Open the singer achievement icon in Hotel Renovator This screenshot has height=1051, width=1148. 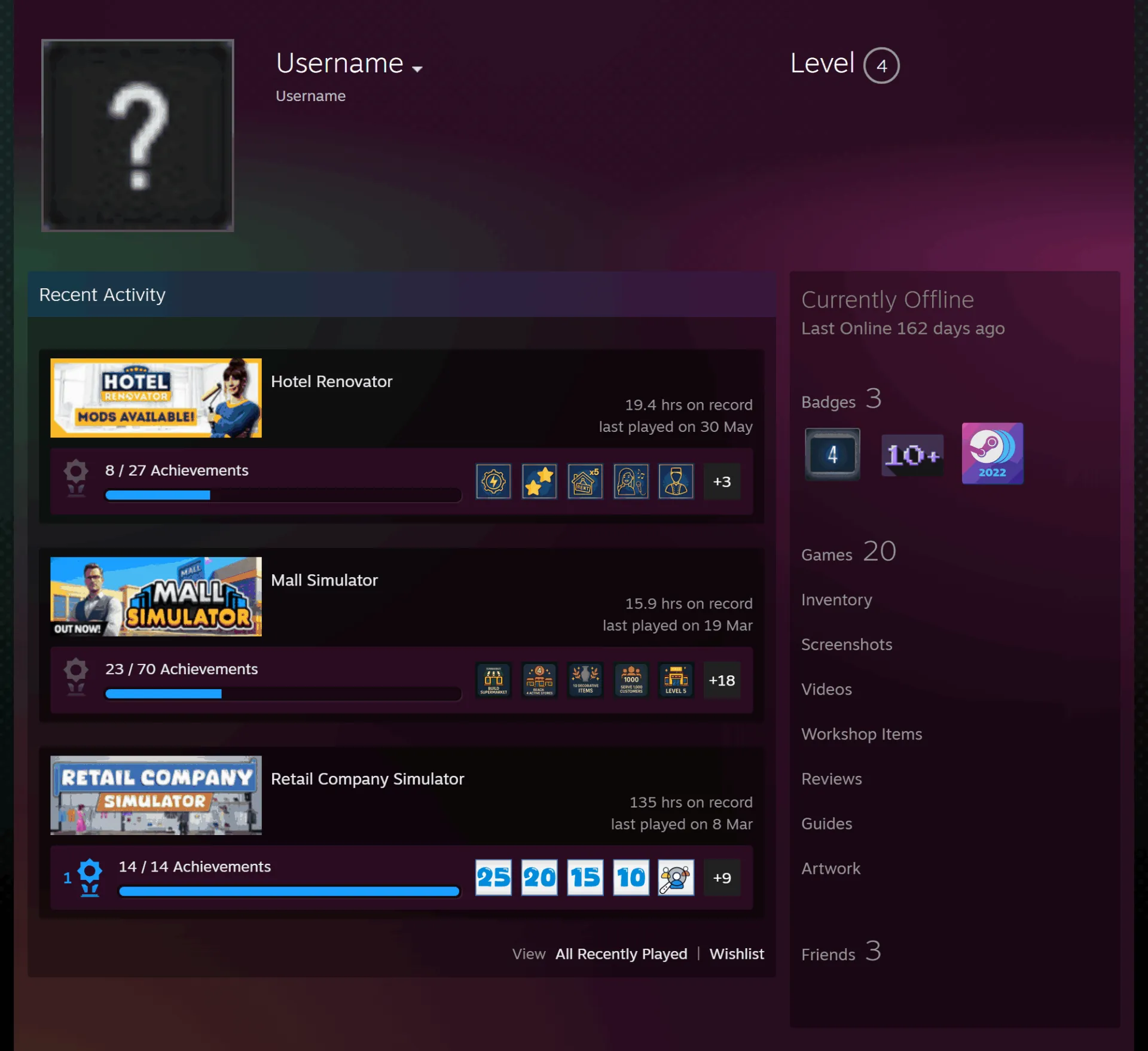point(631,482)
